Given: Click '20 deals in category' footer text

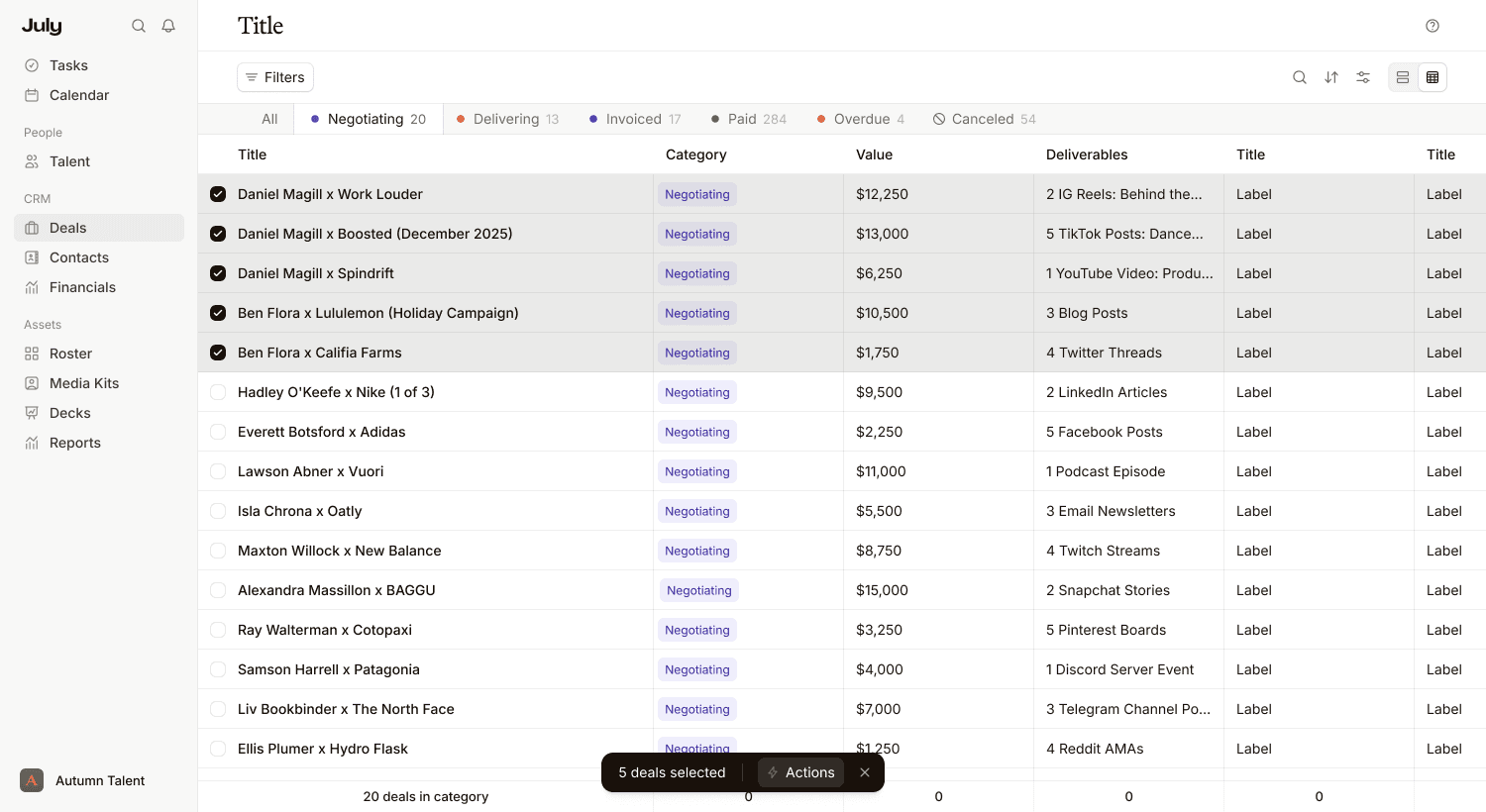Looking at the screenshot, I should tap(426, 796).
